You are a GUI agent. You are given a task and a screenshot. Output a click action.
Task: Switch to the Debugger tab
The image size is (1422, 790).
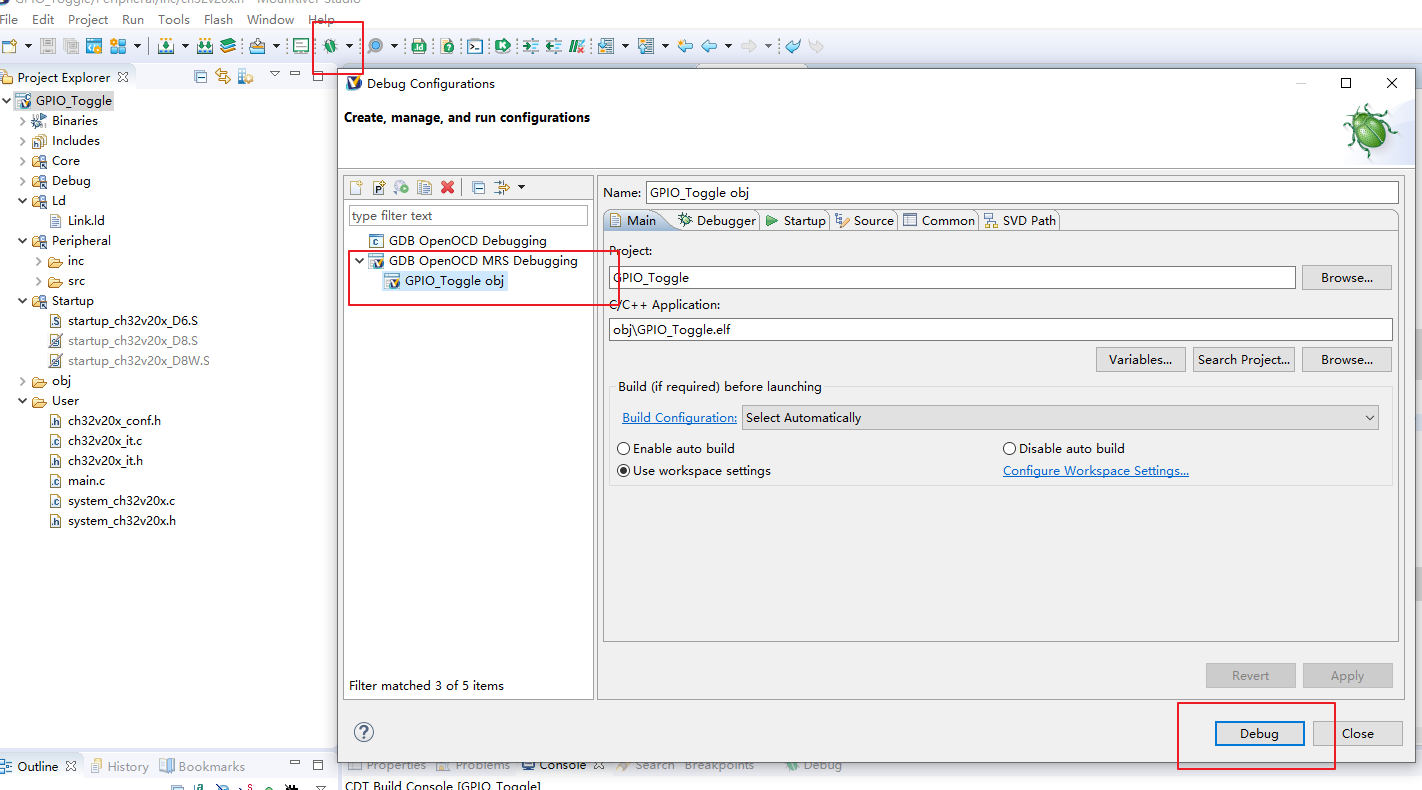tap(717, 220)
